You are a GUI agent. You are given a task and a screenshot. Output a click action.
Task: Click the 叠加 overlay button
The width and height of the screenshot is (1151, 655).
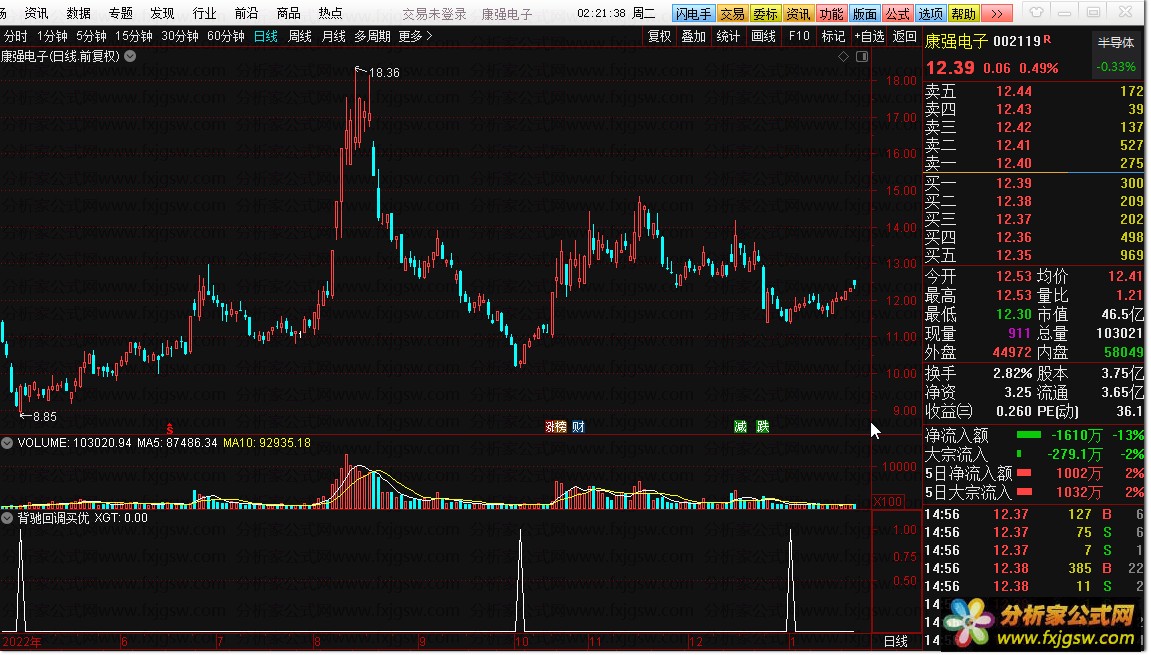click(x=693, y=36)
